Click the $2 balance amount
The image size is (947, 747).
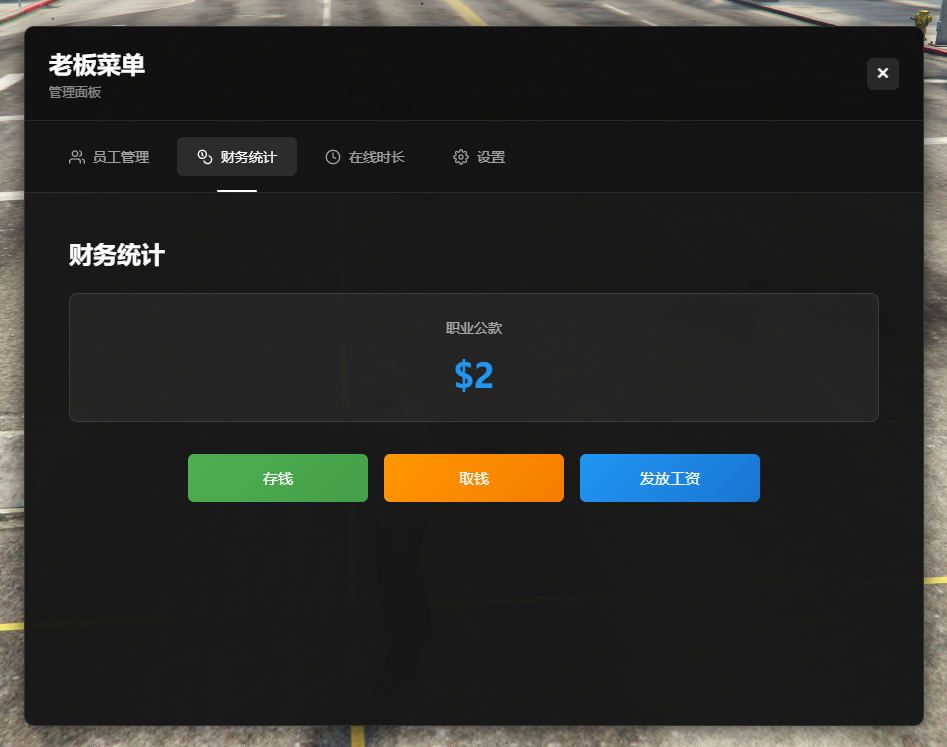[x=474, y=375]
